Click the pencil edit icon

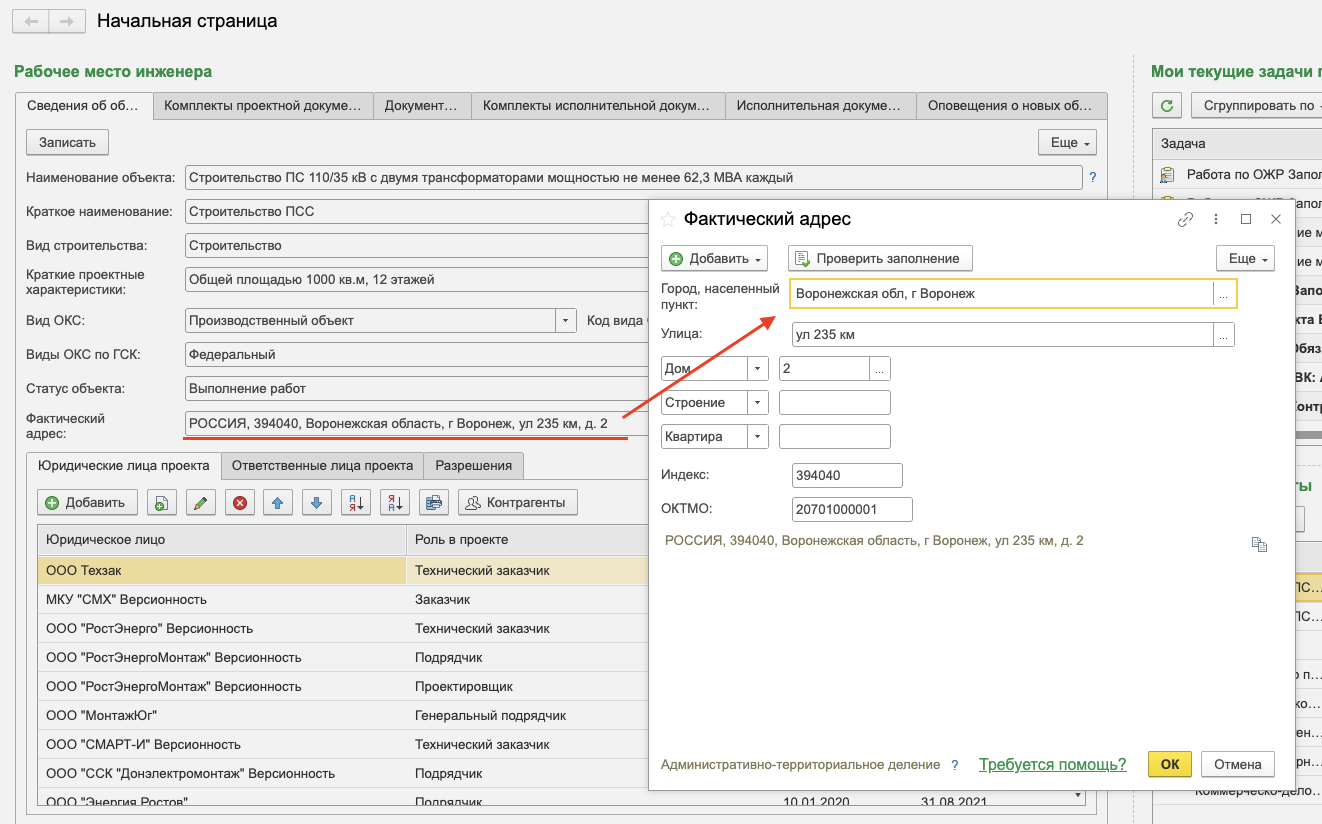201,502
